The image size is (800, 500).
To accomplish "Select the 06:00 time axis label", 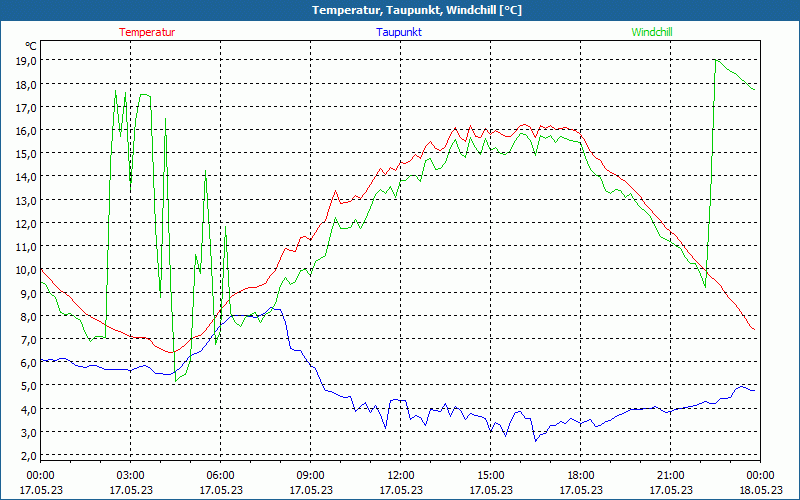I will coord(220,475).
